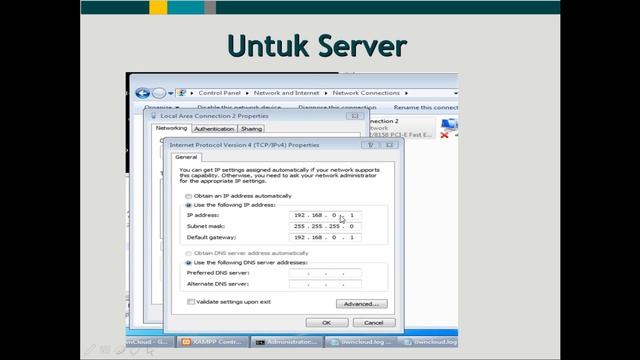Click the "Subnet mask:" label
Image resolution: width=640 pixels, height=360 pixels.
(x=206, y=226)
